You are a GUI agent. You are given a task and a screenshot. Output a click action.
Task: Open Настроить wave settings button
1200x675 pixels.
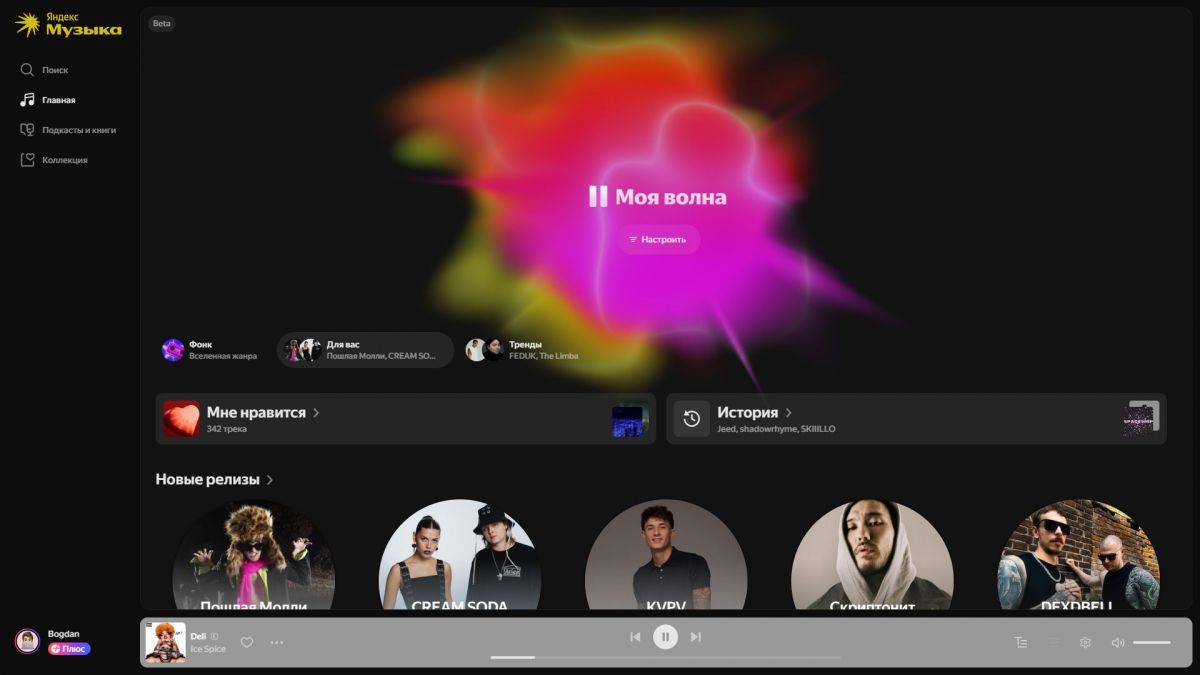[657, 240]
